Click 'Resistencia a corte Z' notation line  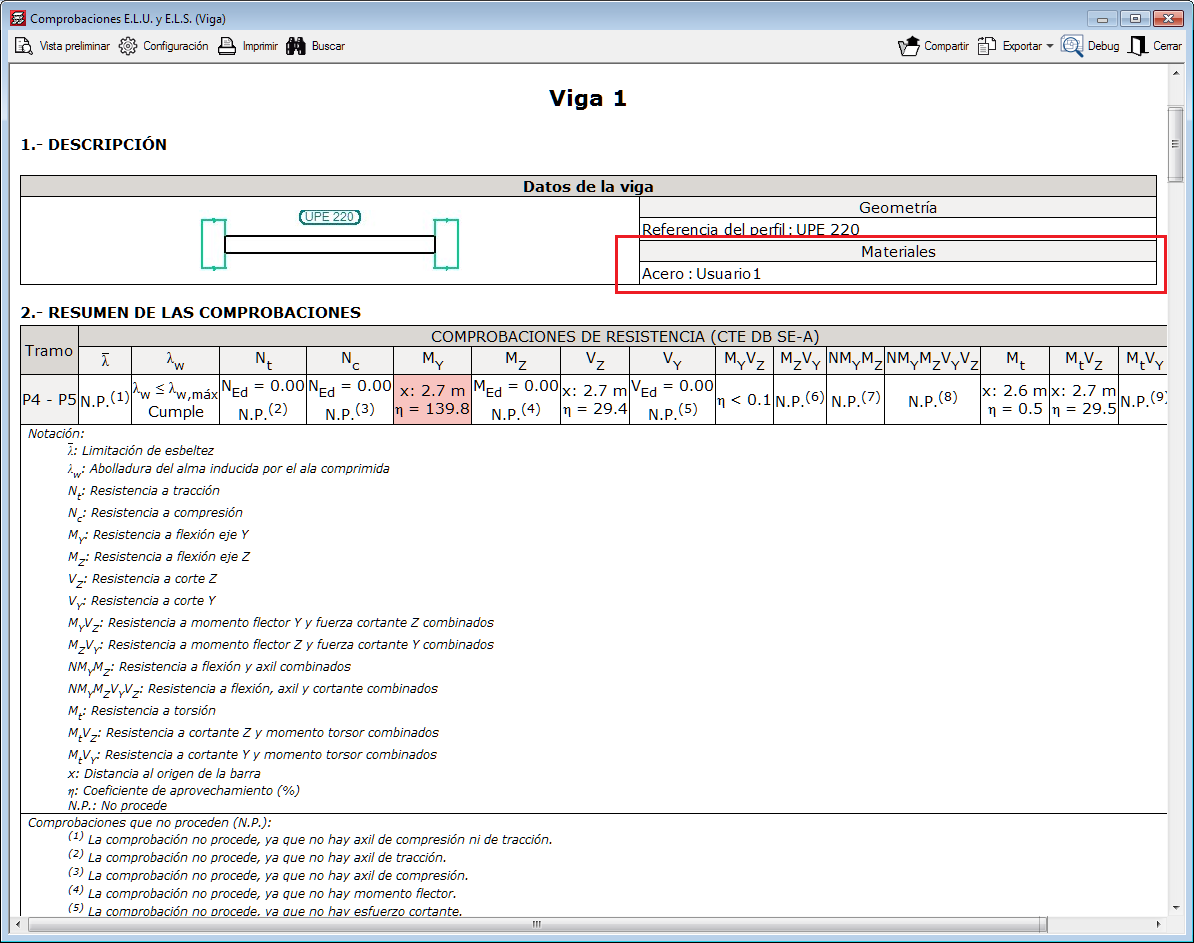point(142,580)
